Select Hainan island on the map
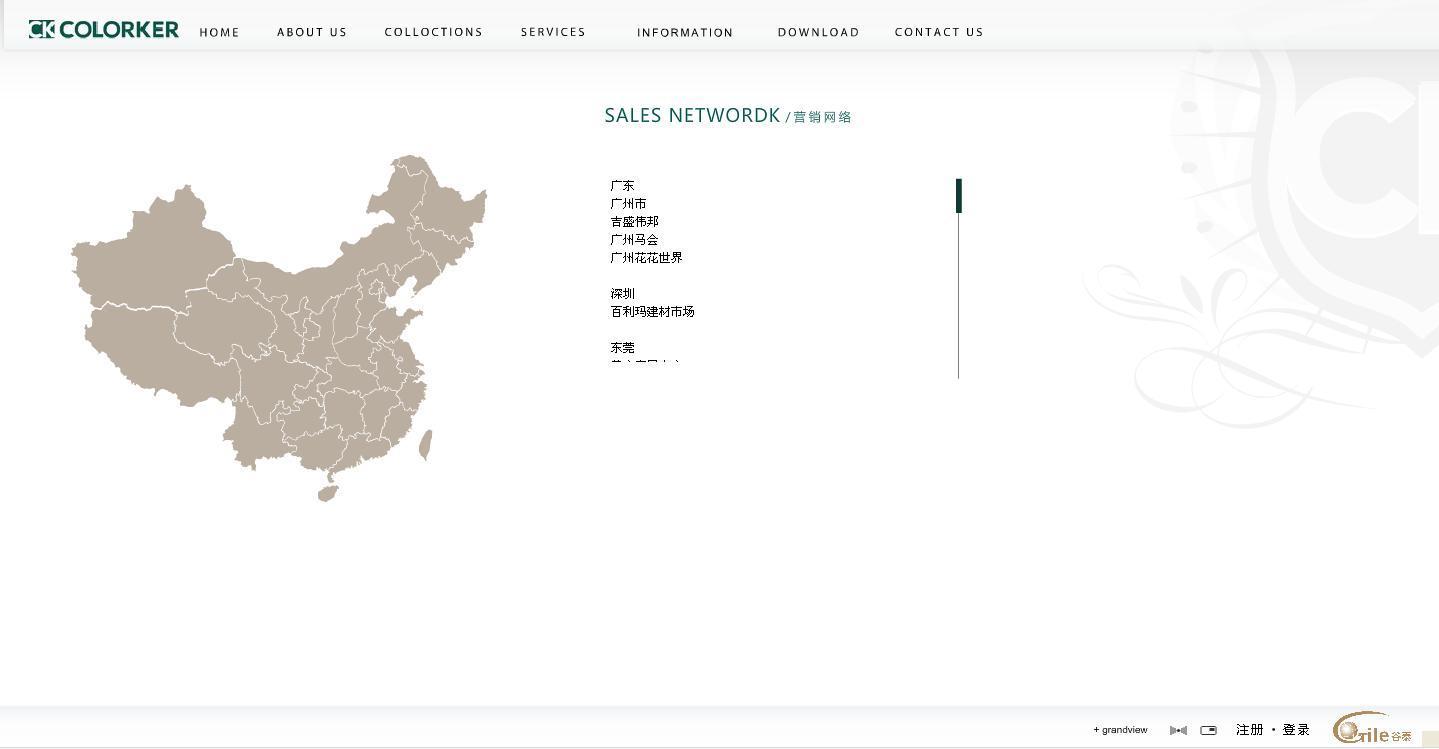Image resolution: width=1439 pixels, height=749 pixels. [327, 493]
